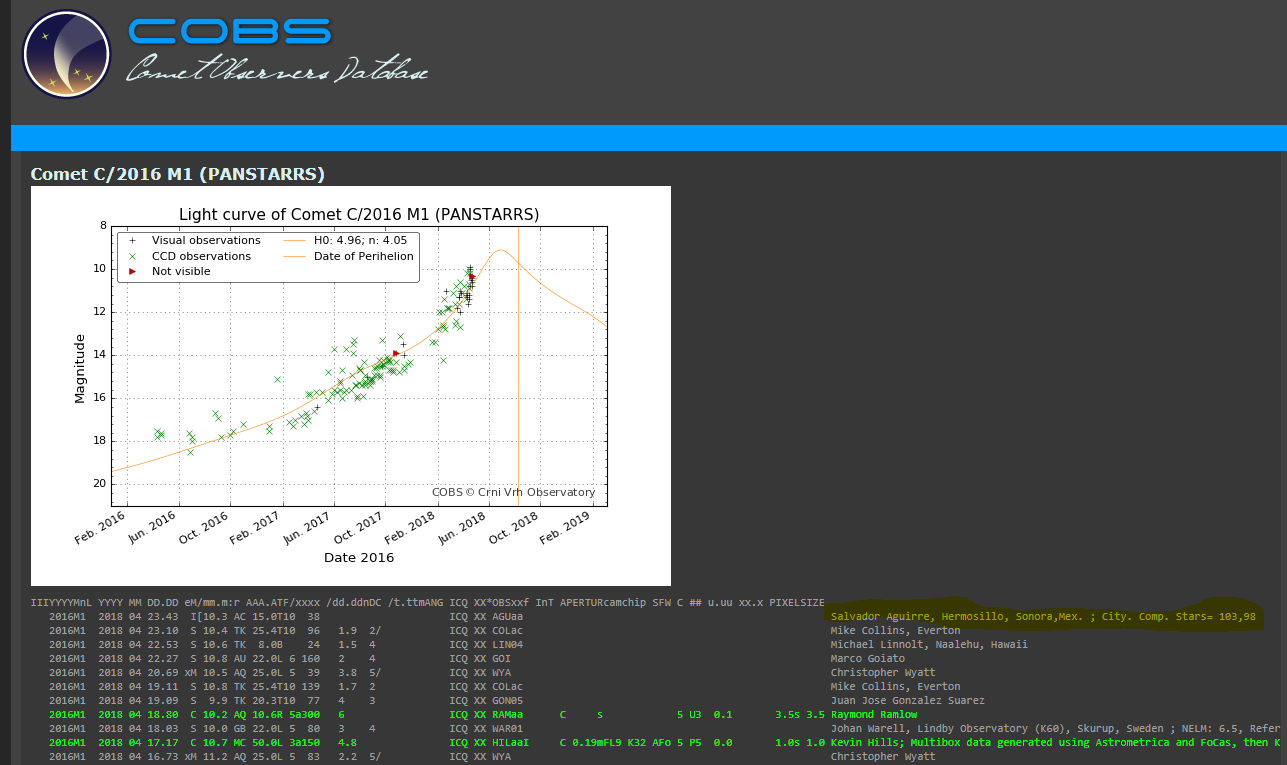1287x765 pixels.
Task: Click the IIIYYYYMnL format header line
Action: (427, 603)
